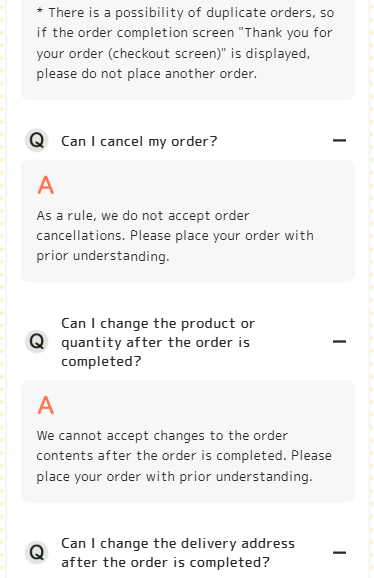The width and height of the screenshot is (374, 578).
Task: Click the Q icon beside "Can I cancel my order?"
Action: pyautogui.click(x=36, y=140)
